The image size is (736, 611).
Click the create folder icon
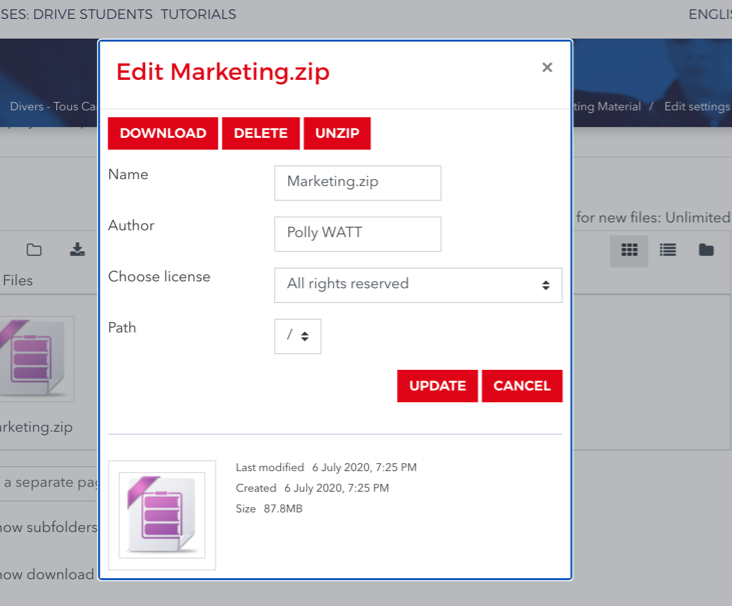point(34,250)
